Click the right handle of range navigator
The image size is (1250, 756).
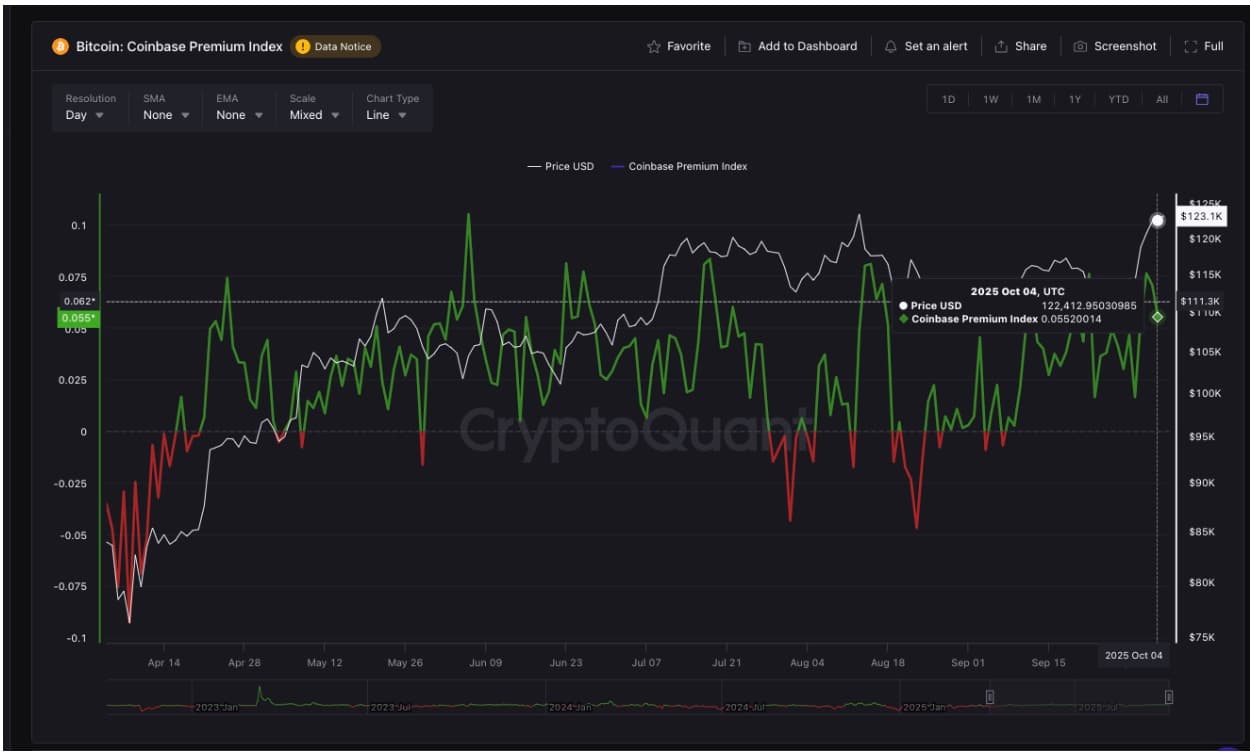(x=1168, y=697)
